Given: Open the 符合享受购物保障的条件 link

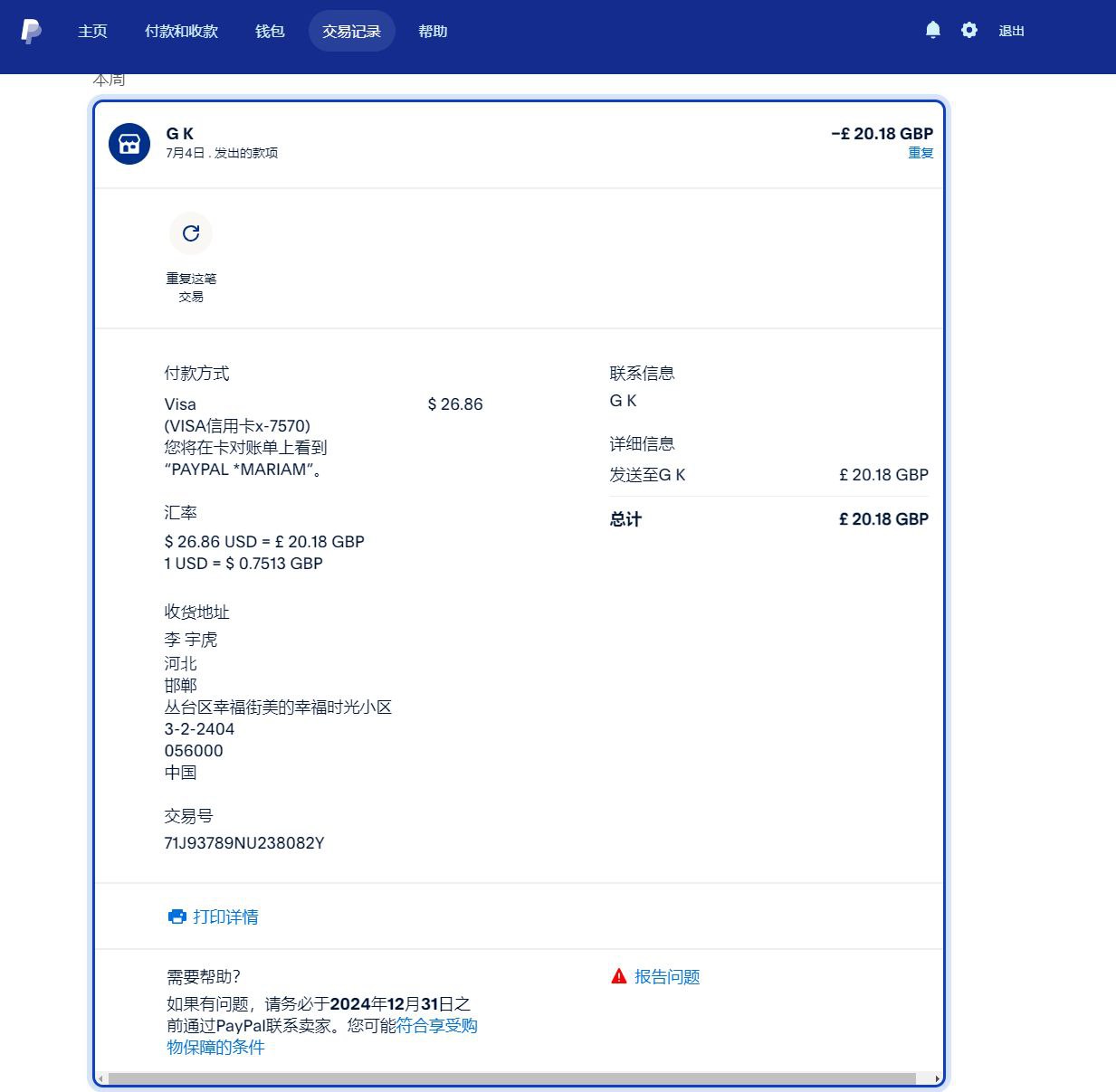Looking at the screenshot, I should coord(436,1026).
